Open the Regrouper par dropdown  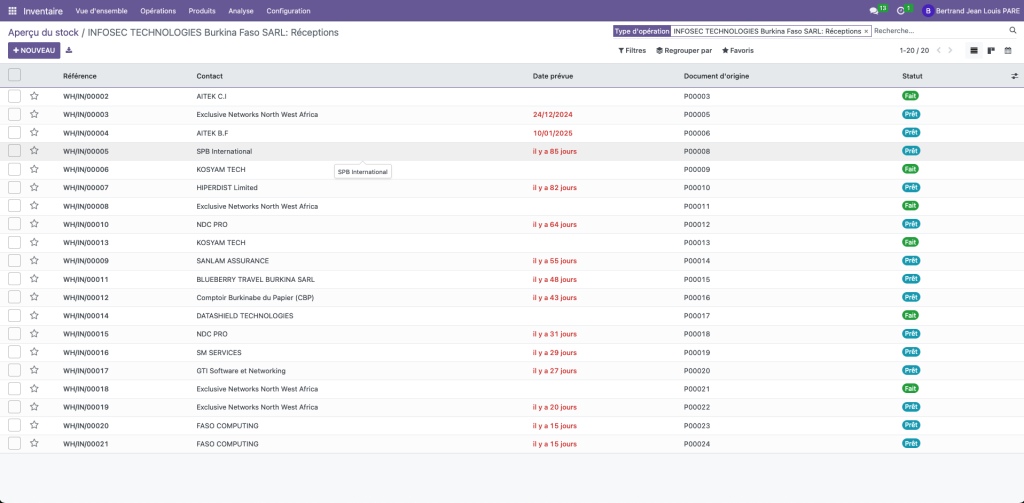tap(684, 50)
